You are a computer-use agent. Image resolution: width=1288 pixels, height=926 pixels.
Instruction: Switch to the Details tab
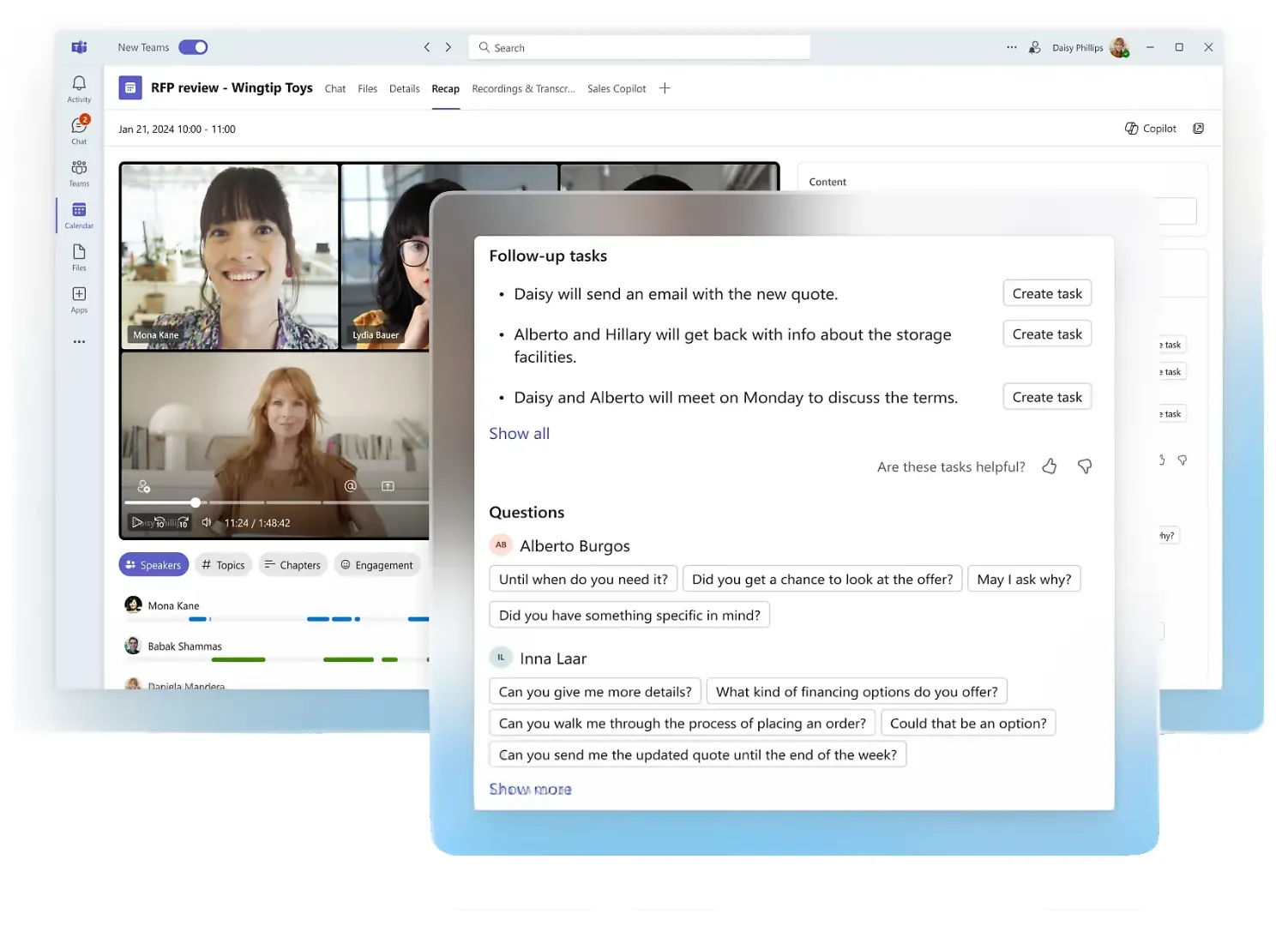pyautogui.click(x=405, y=88)
